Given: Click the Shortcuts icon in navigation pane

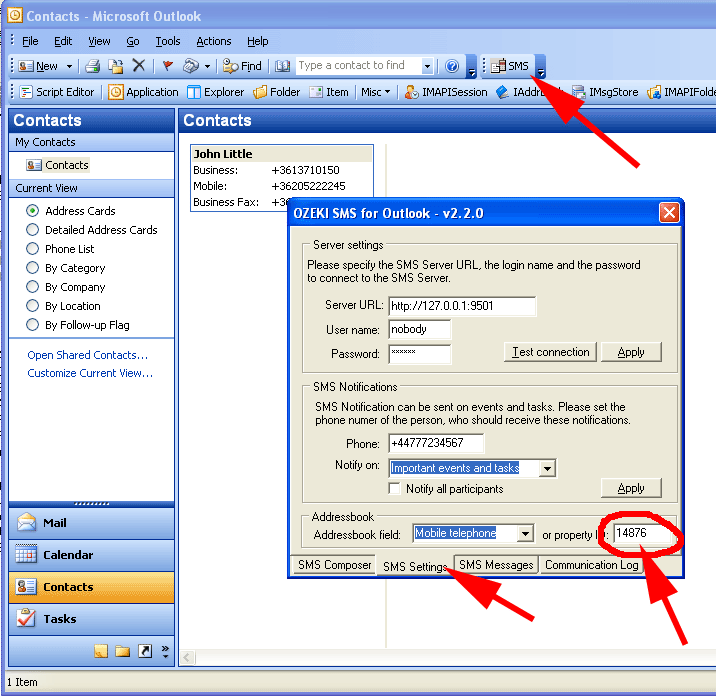Looking at the screenshot, I should (145, 651).
